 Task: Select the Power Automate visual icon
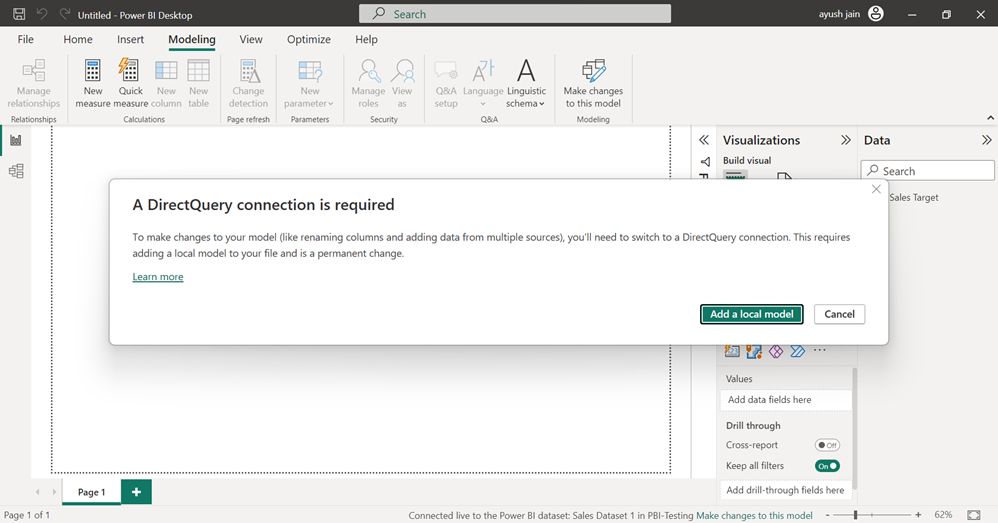[x=798, y=351]
